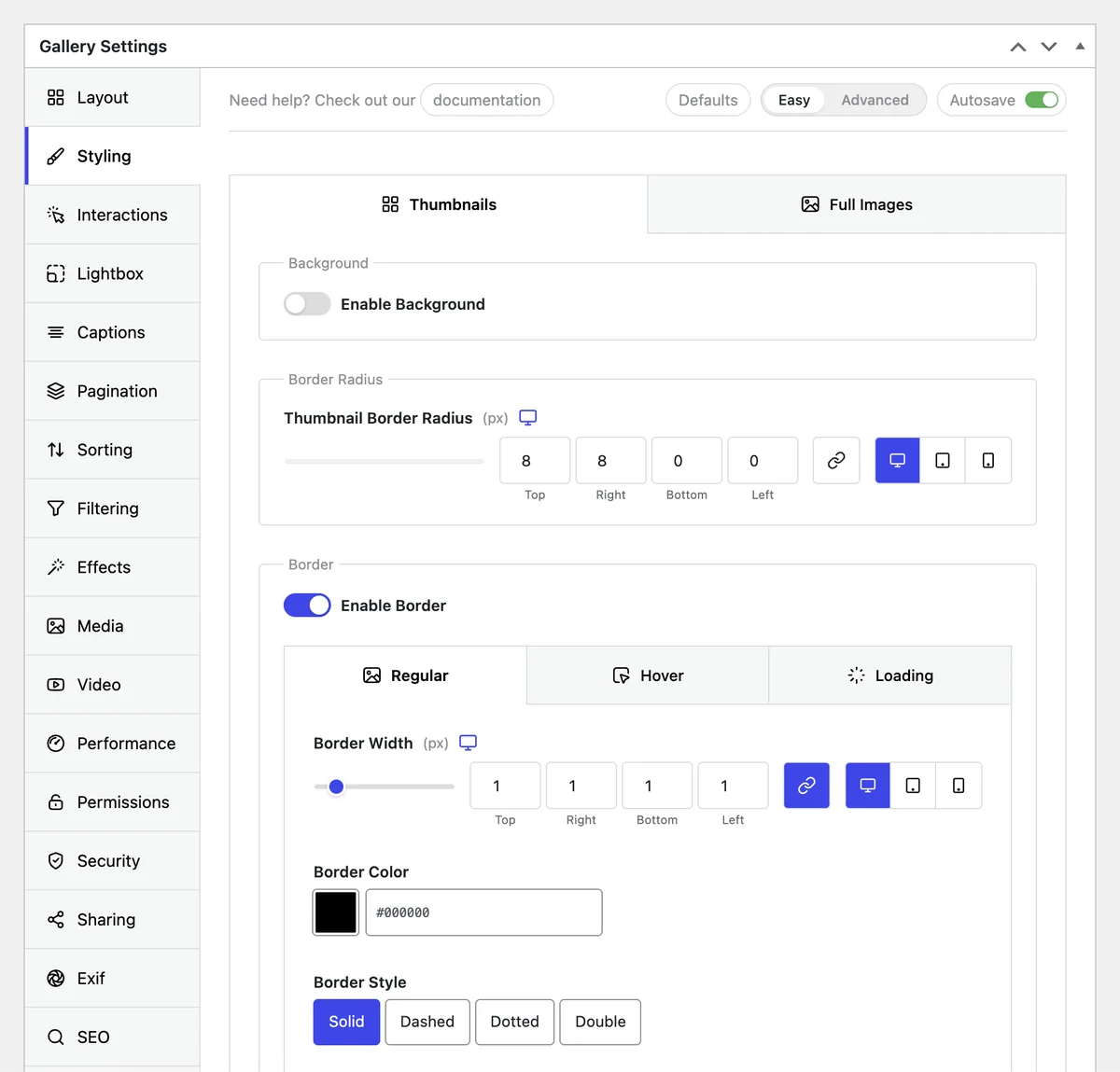Edit the border radius Right value
This screenshot has width=1120, height=1072.
[x=610, y=461]
